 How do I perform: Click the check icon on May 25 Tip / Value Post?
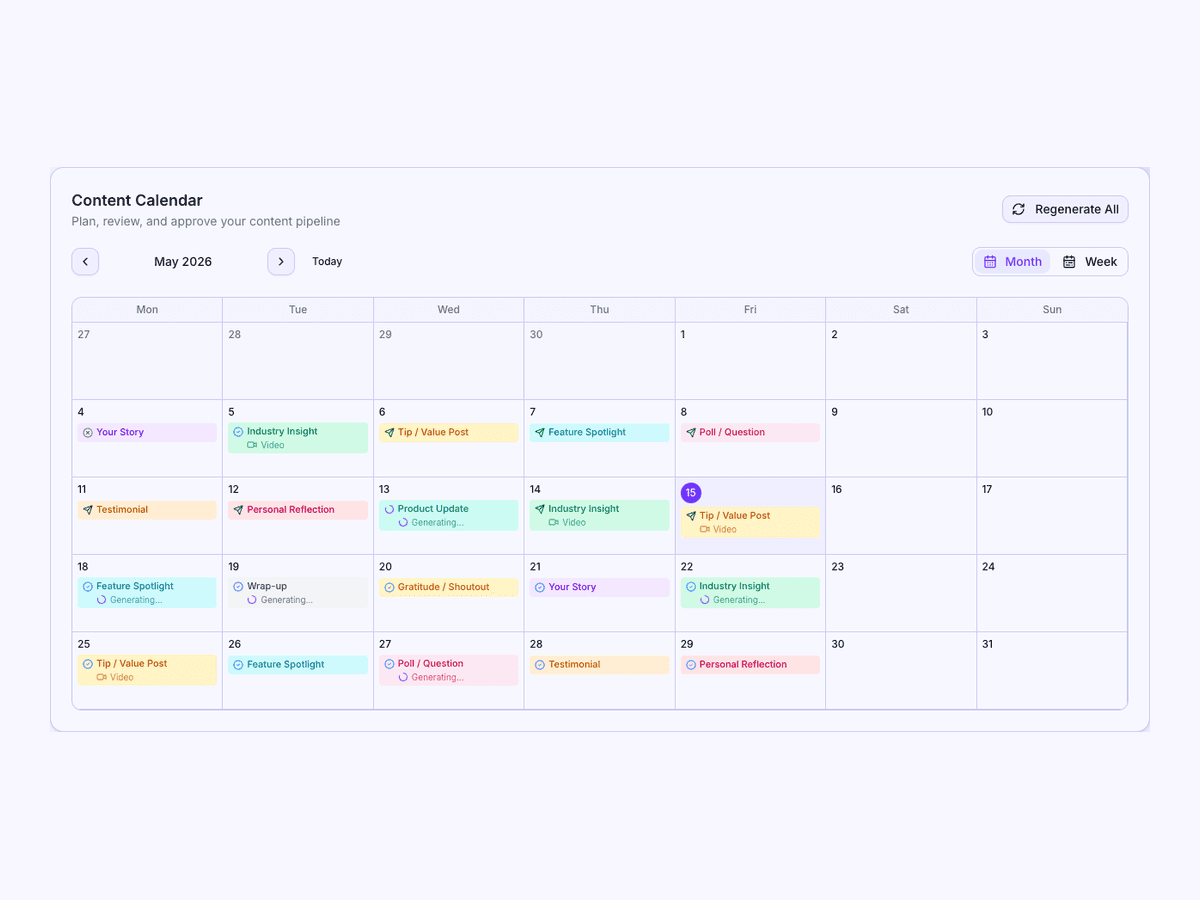click(x=88, y=664)
